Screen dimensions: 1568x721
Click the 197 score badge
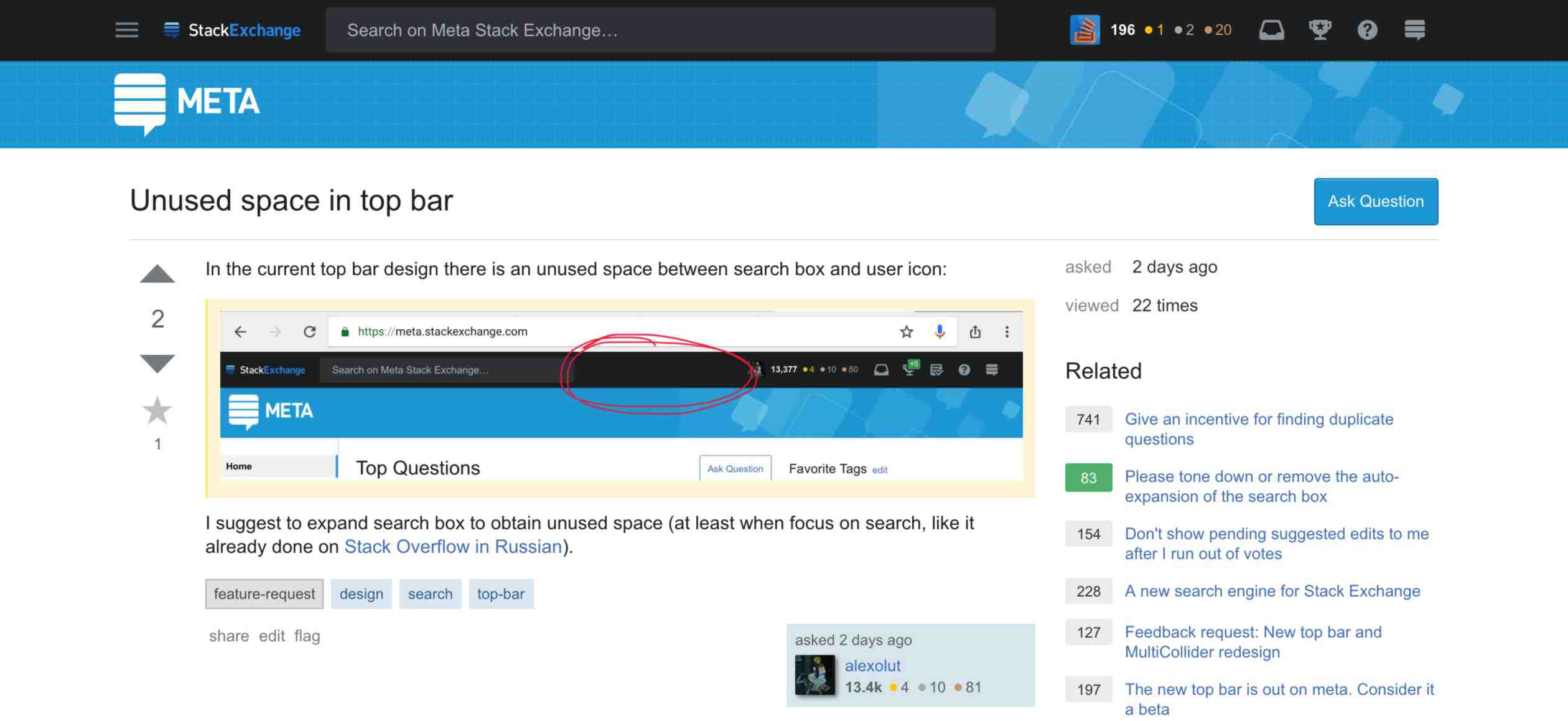1088,690
